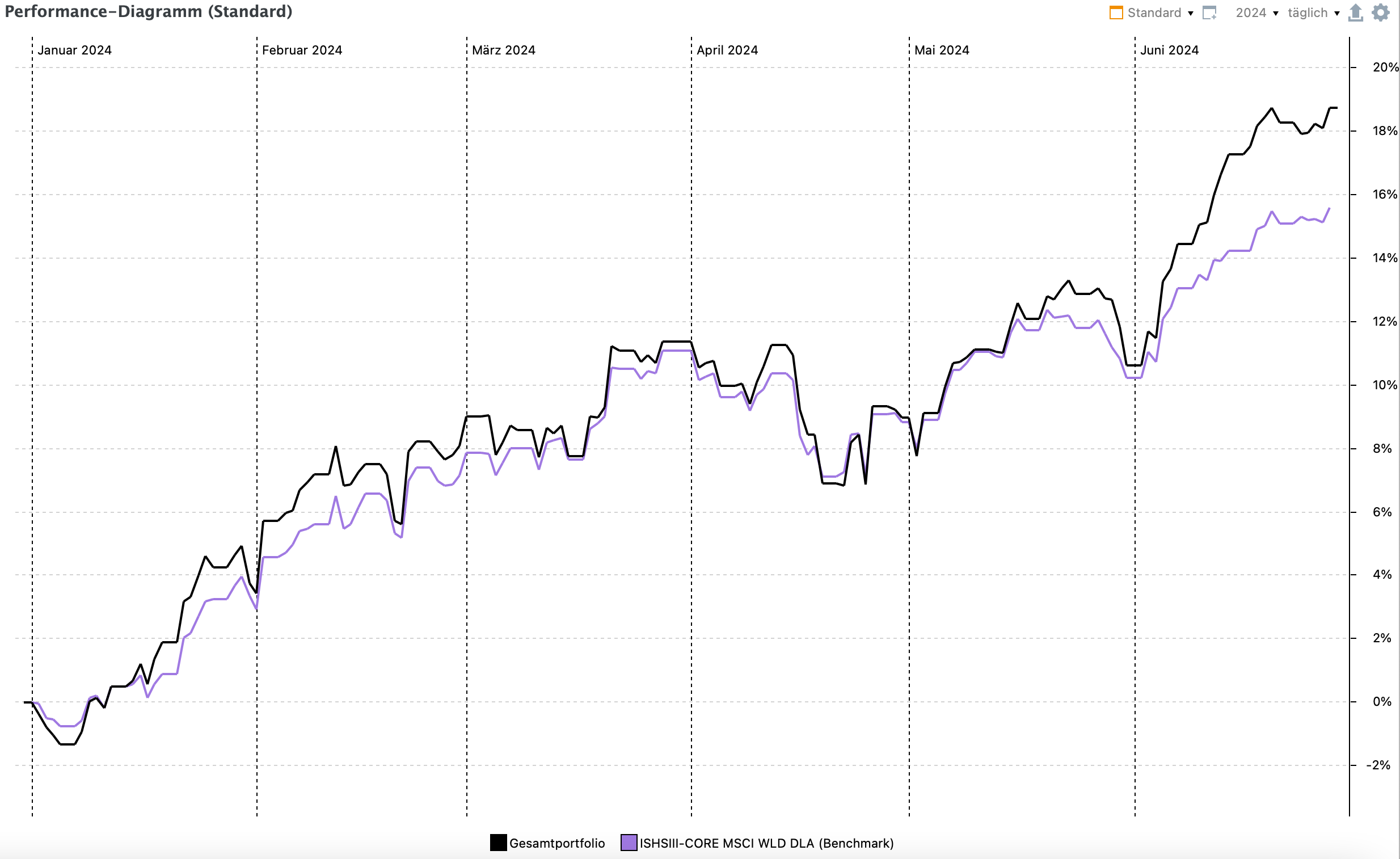
Task: Click the Juni 2024 month marker
Action: pos(1169,50)
